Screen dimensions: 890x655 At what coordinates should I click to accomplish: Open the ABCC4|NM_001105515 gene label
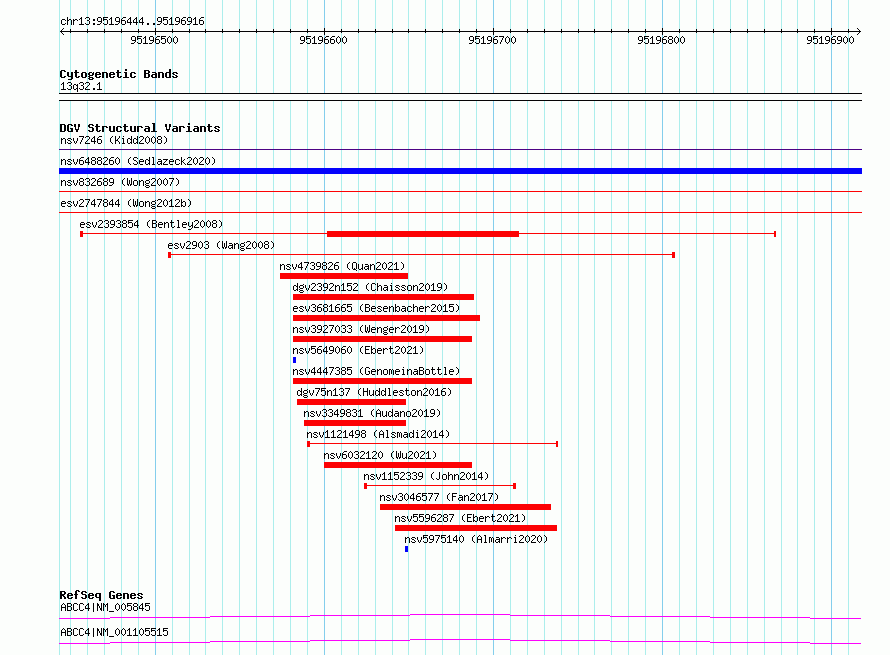tap(115, 632)
